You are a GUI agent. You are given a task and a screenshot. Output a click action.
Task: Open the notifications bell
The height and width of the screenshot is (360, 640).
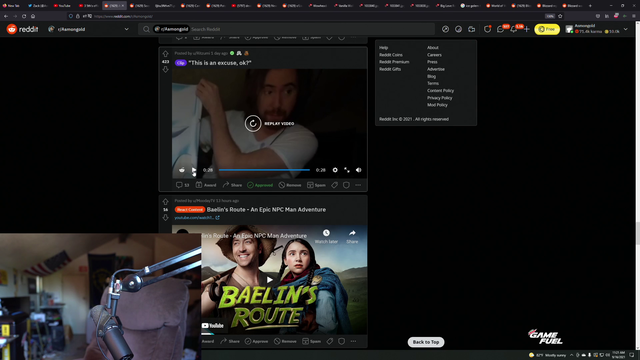(x=513, y=29)
